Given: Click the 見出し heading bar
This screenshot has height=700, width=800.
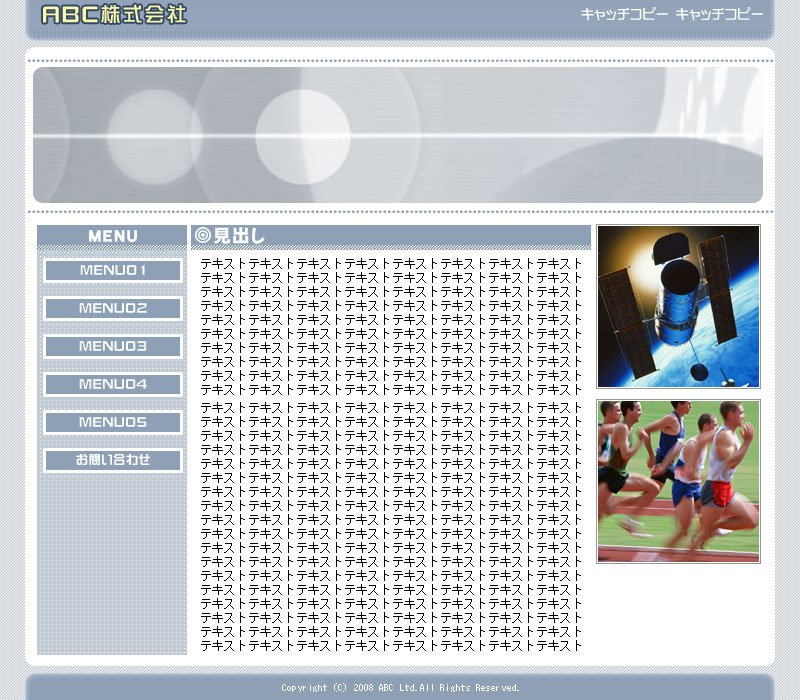Looking at the screenshot, I should pyautogui.click(x=391, y=236).
